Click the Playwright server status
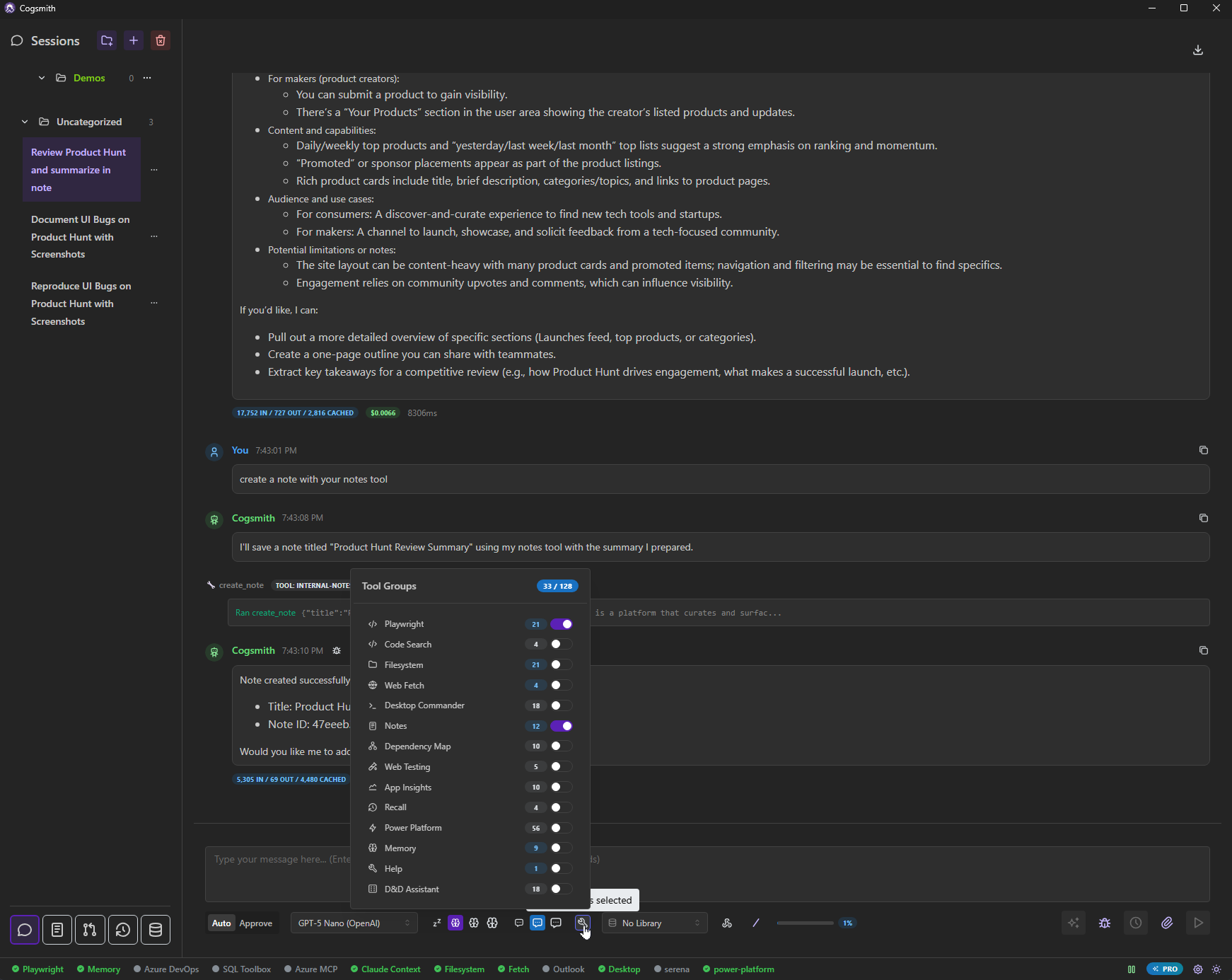 pyautogui.click(x=37, y=969)
